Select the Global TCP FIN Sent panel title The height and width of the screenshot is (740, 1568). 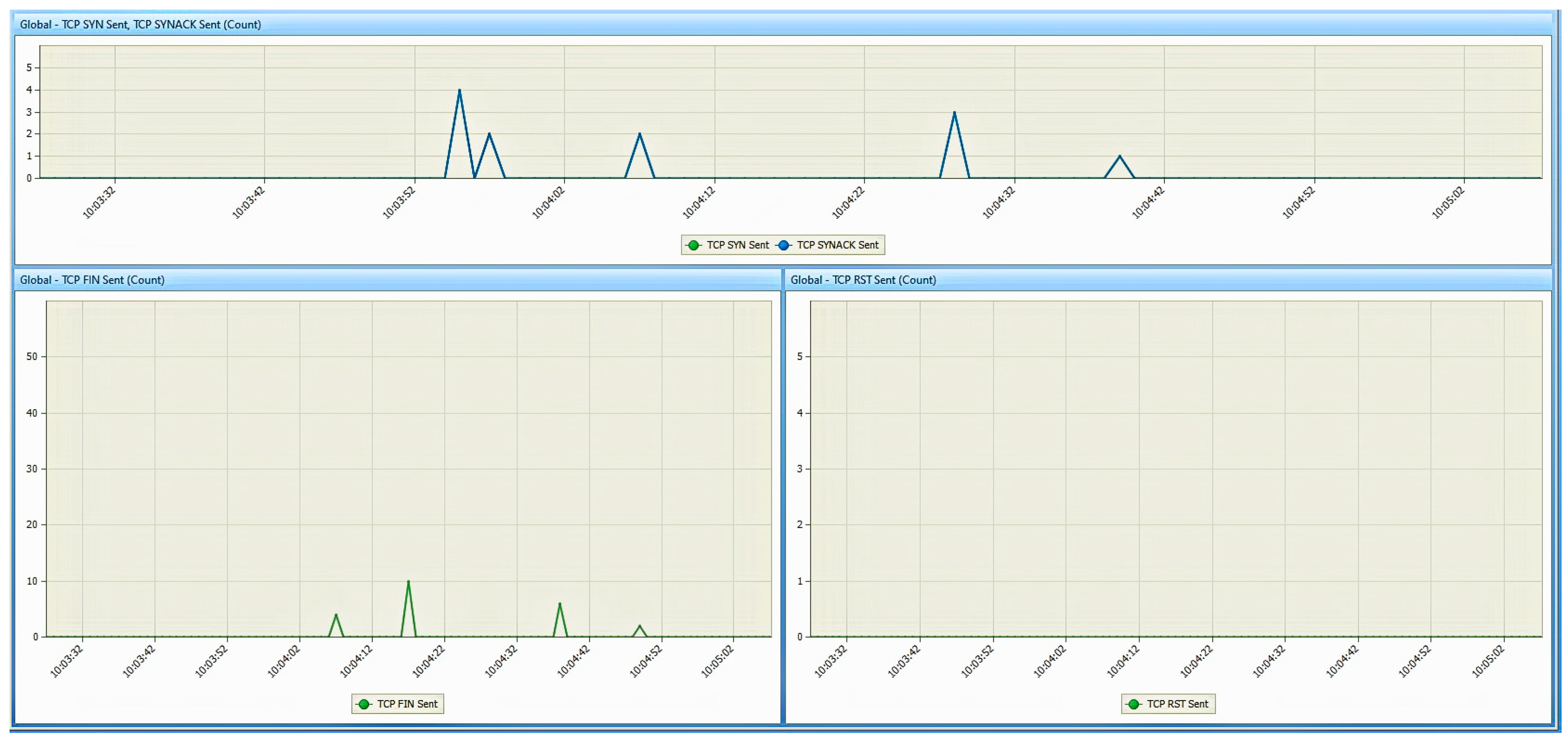pos(92,280)
